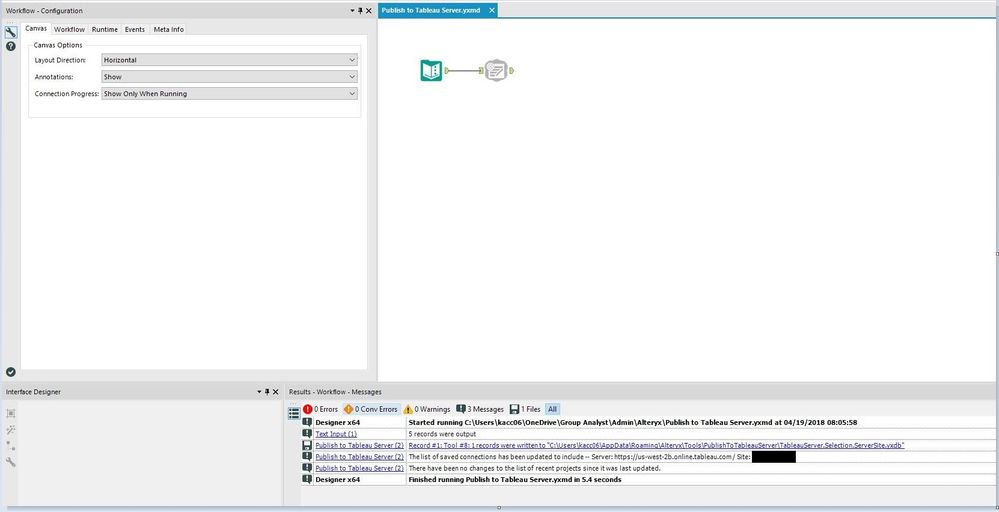
Task: Click the Text Input tool's output anchor
Action: [447, 70]
